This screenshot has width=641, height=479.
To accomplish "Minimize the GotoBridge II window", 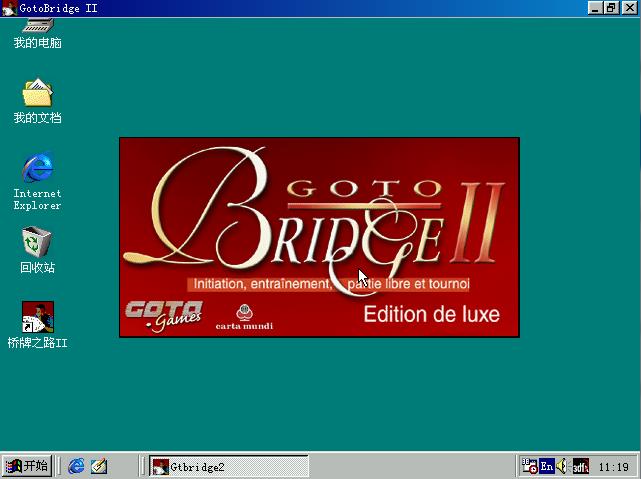I will coord(595,8).
